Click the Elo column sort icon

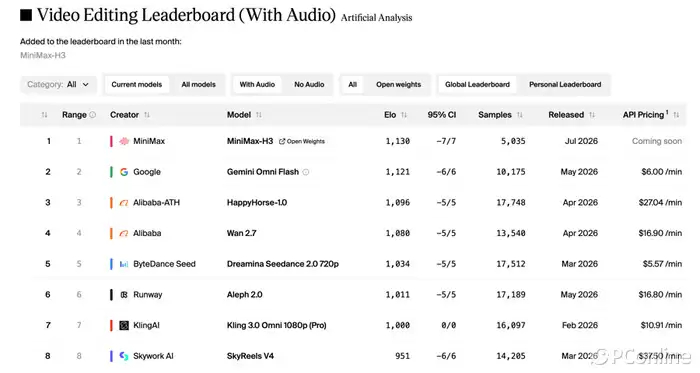(x=404, y=115)
